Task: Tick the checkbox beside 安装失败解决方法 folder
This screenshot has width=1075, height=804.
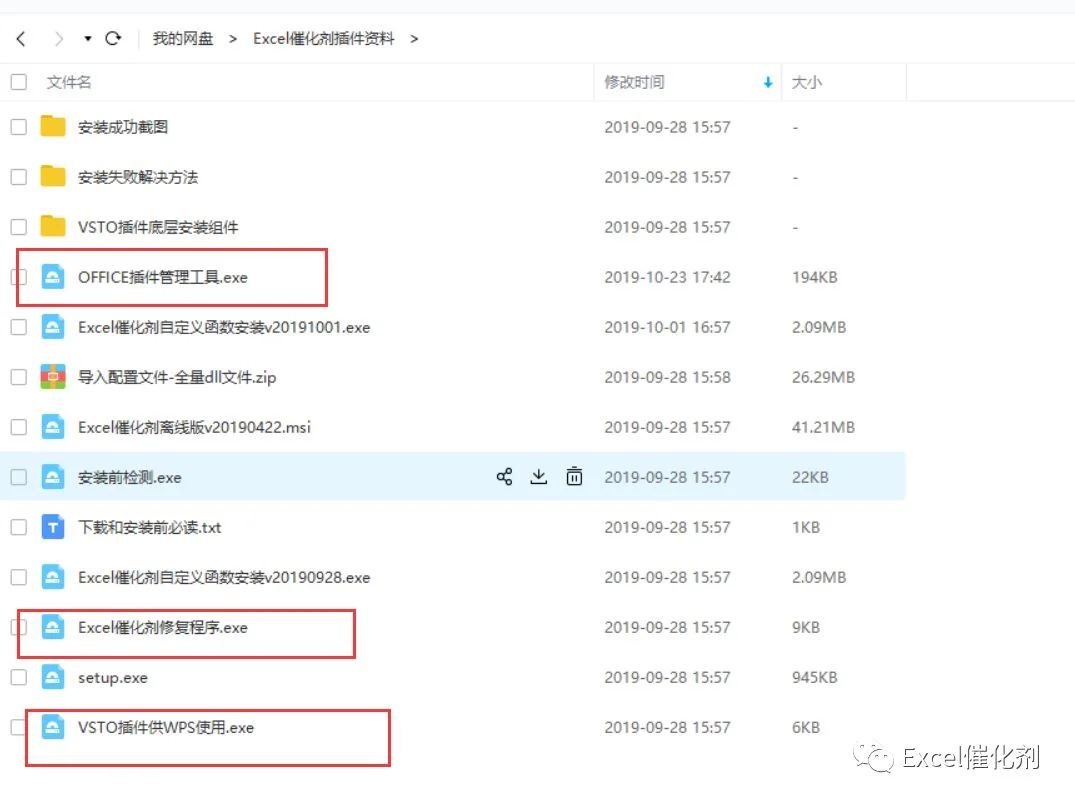Action: (19, 177)
